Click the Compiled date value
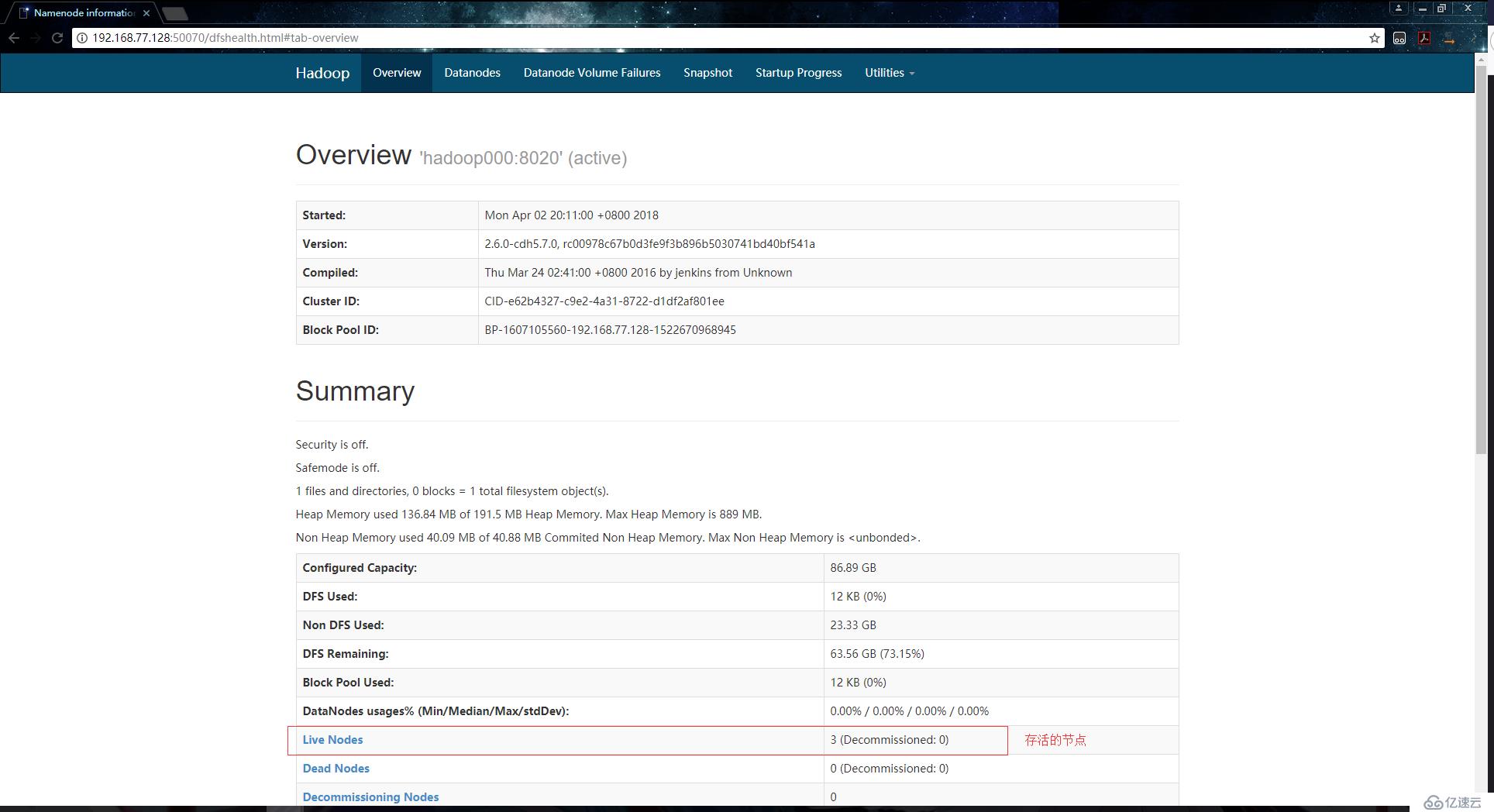This screenshot has height=812, width=1494. tap(638, 273)
